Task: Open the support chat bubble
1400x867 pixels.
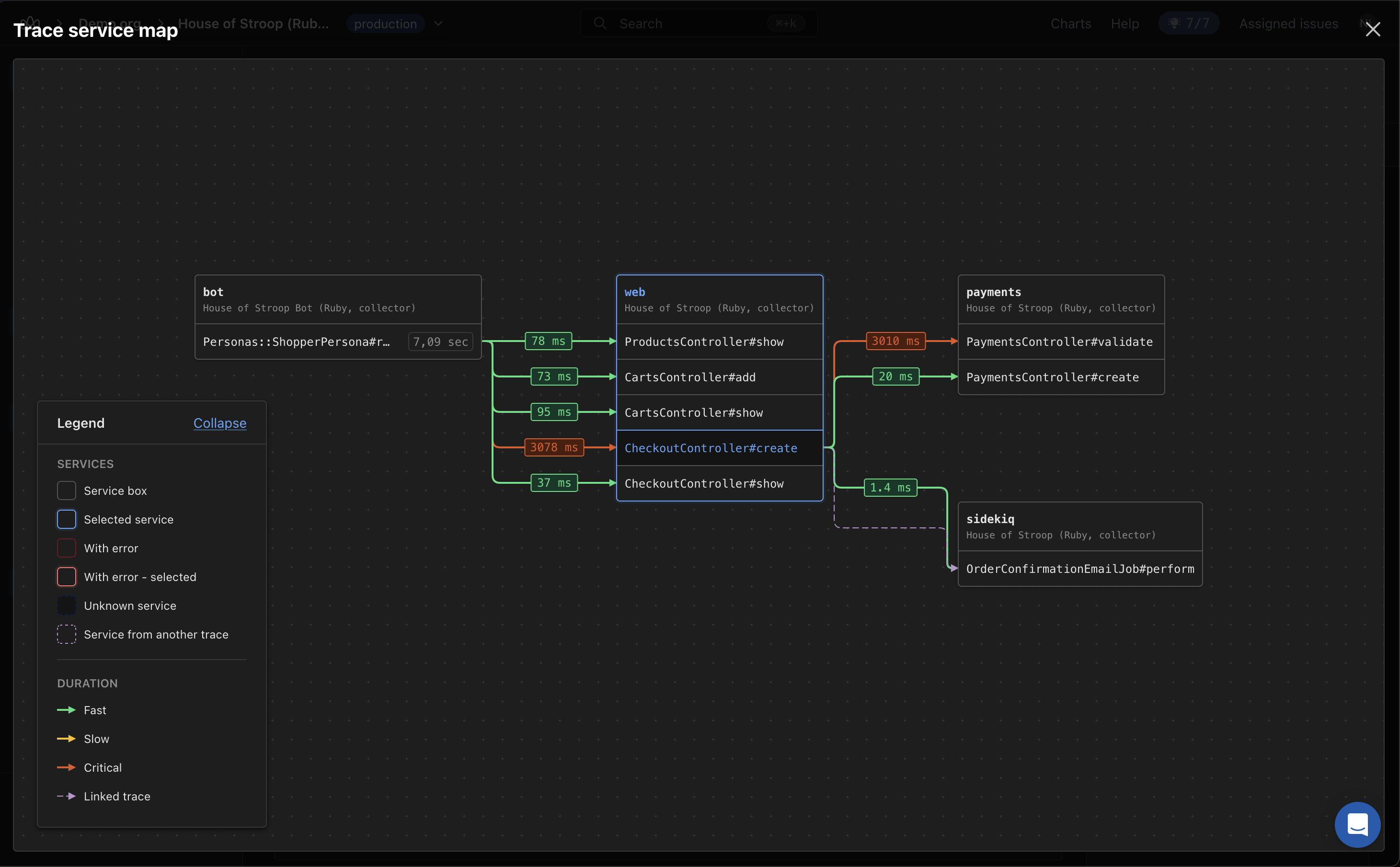Action: point(1357,824)
